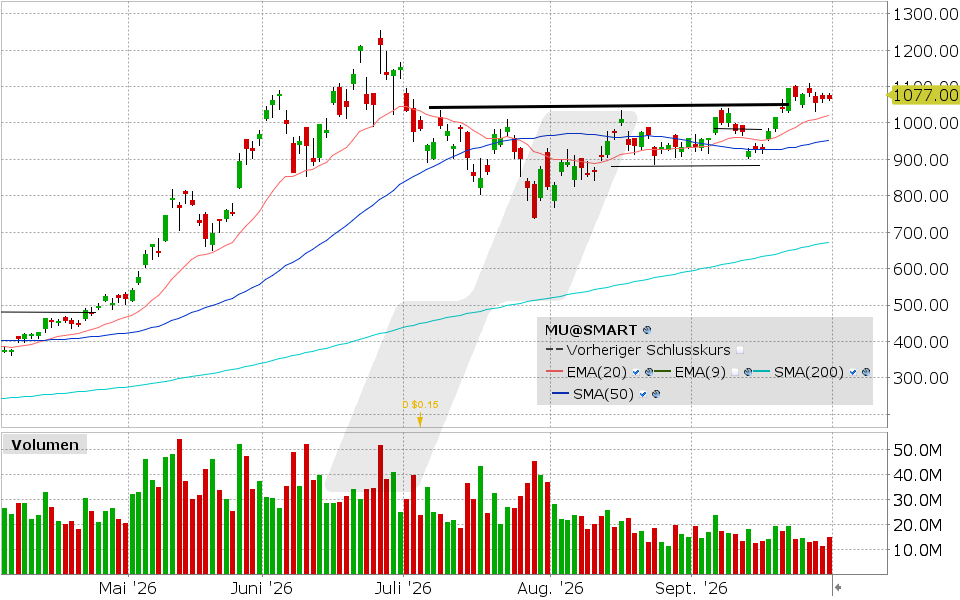
Task: Click the SMA(200) legend label
Action: click(809, 372)
